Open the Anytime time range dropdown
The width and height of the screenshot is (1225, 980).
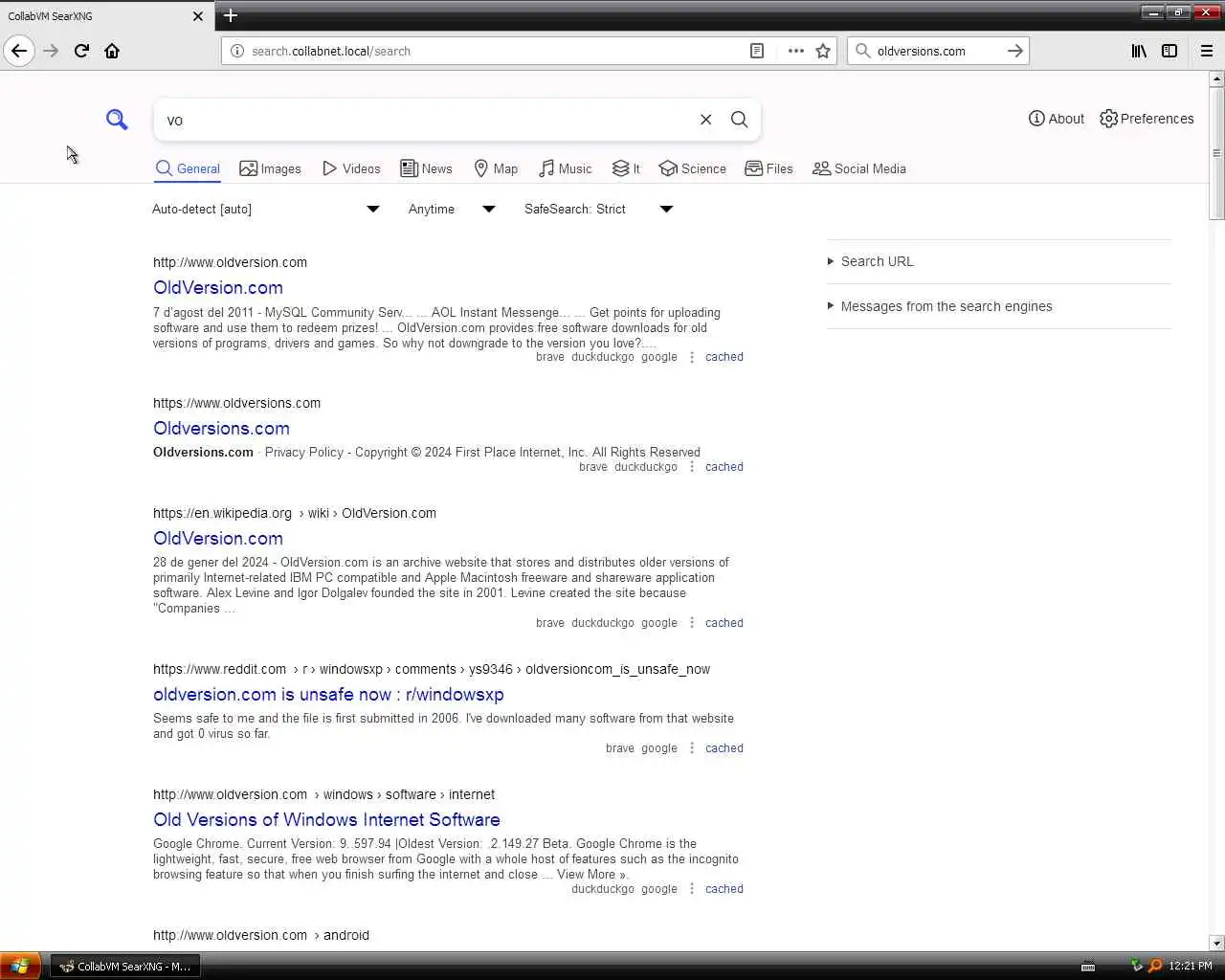click(x=452, y=209)
